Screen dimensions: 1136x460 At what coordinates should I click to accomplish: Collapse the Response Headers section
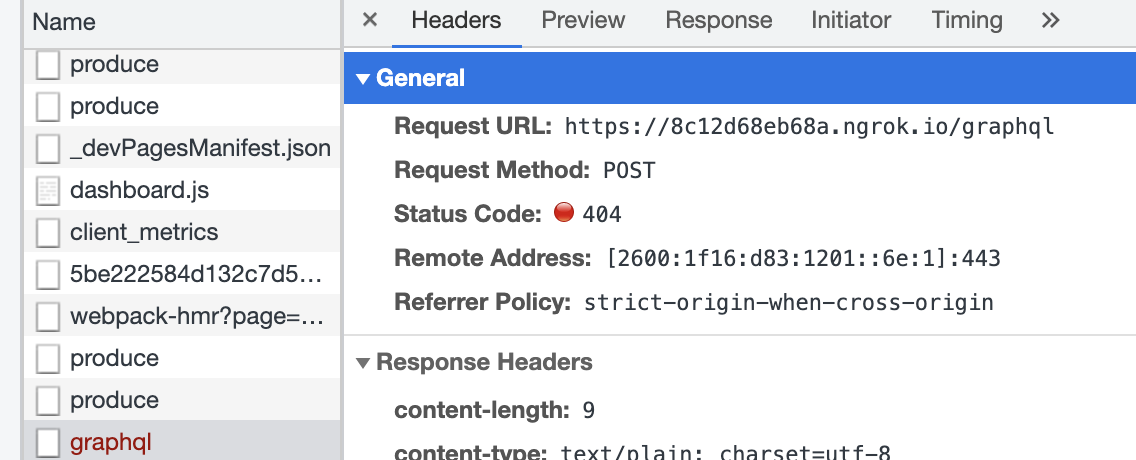363,362
